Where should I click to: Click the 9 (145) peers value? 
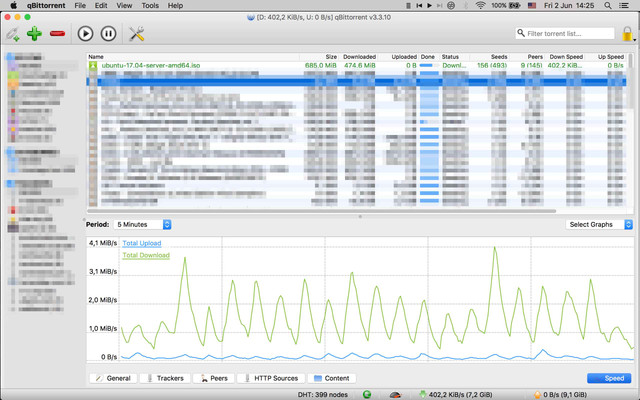pyautogui.click(x=531, y=65)
